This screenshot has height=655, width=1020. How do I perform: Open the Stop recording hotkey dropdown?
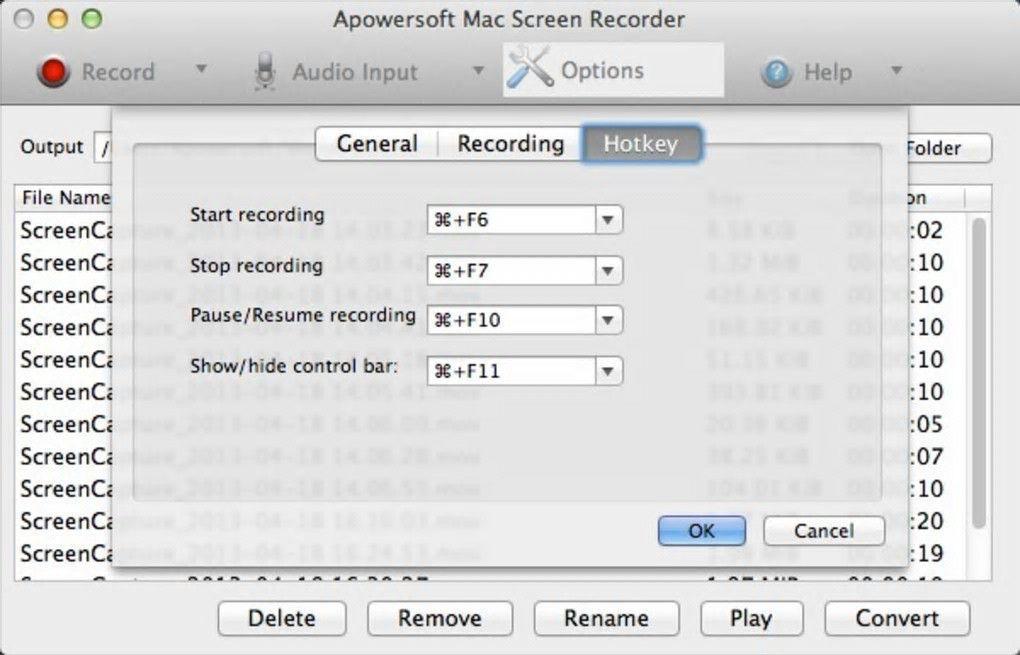click(x=607, y=270)
